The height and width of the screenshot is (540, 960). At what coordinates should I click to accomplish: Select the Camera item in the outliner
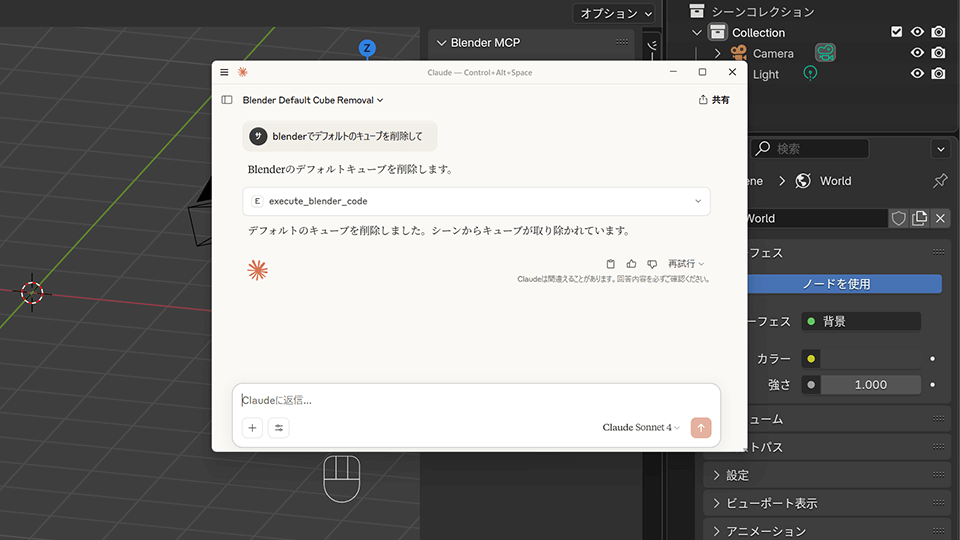click(x=773, y=53)
